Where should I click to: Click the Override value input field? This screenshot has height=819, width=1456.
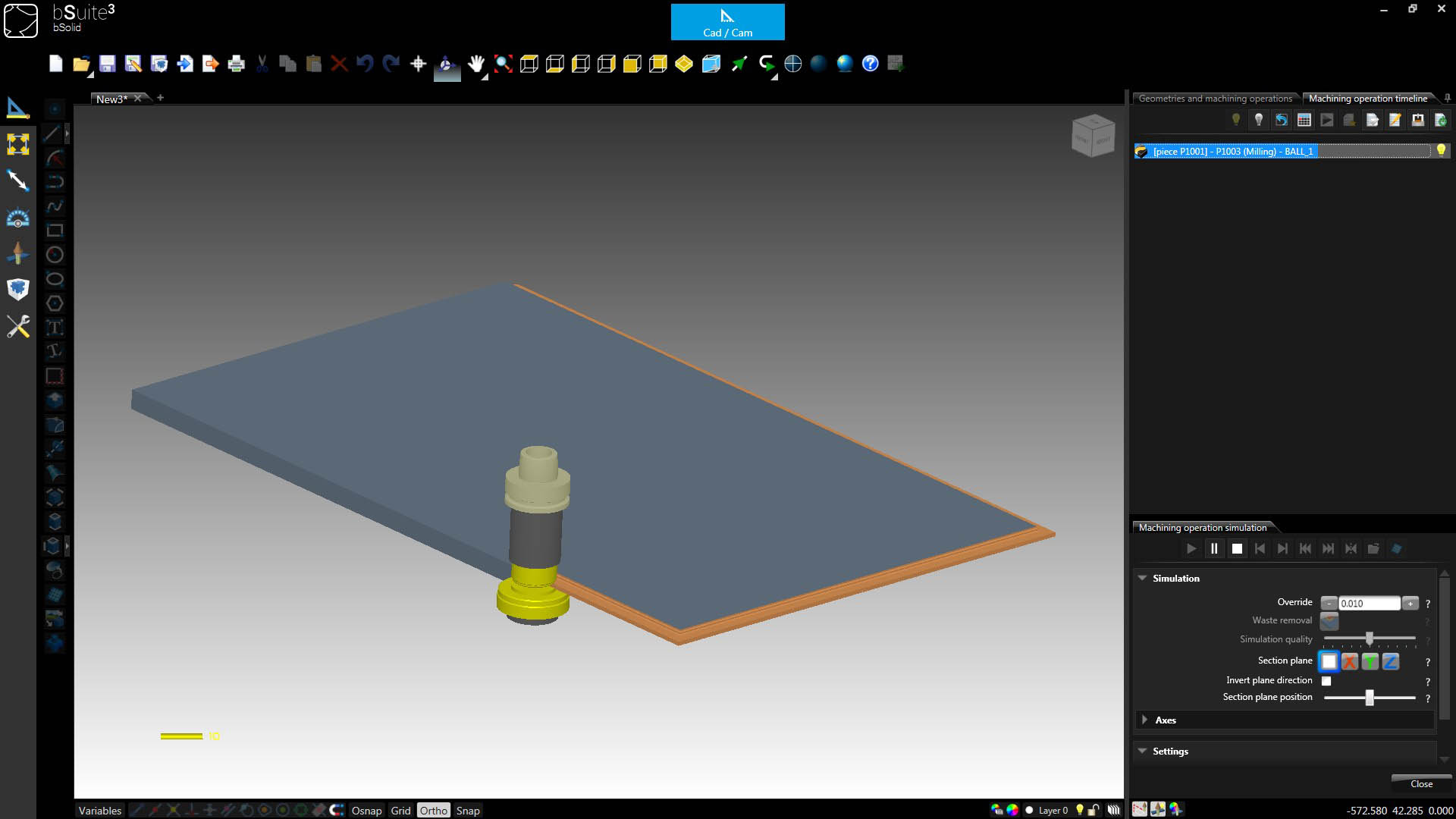[x=1369, y=604]
